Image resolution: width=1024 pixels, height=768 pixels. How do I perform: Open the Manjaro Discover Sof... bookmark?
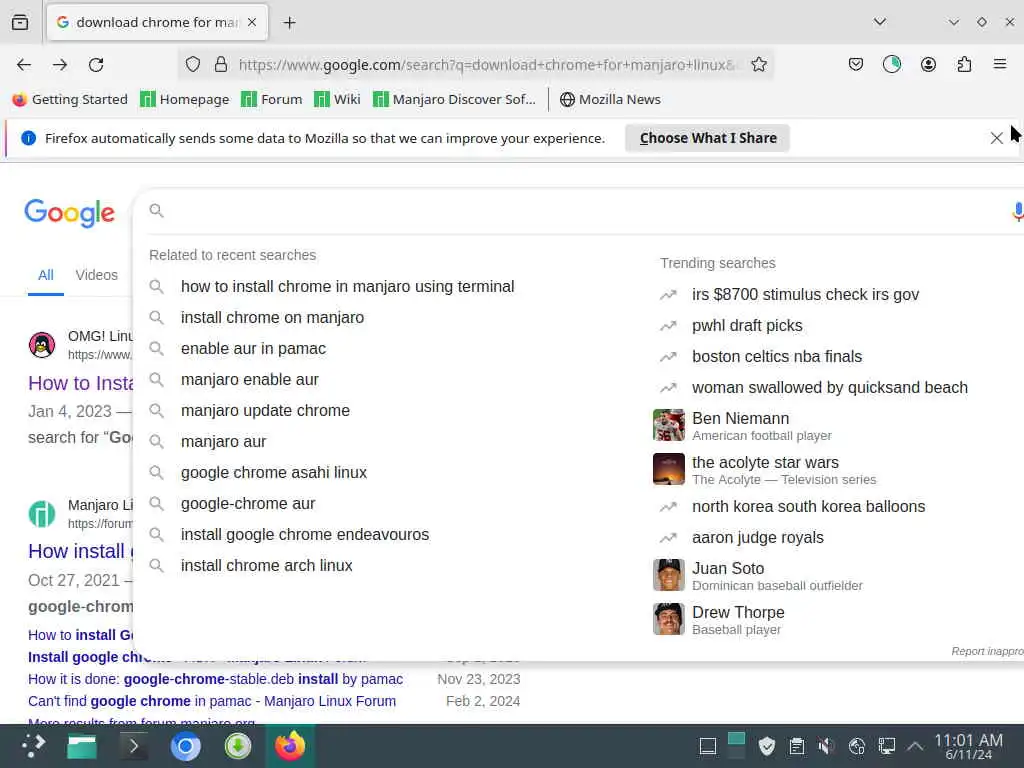point(454,99)
